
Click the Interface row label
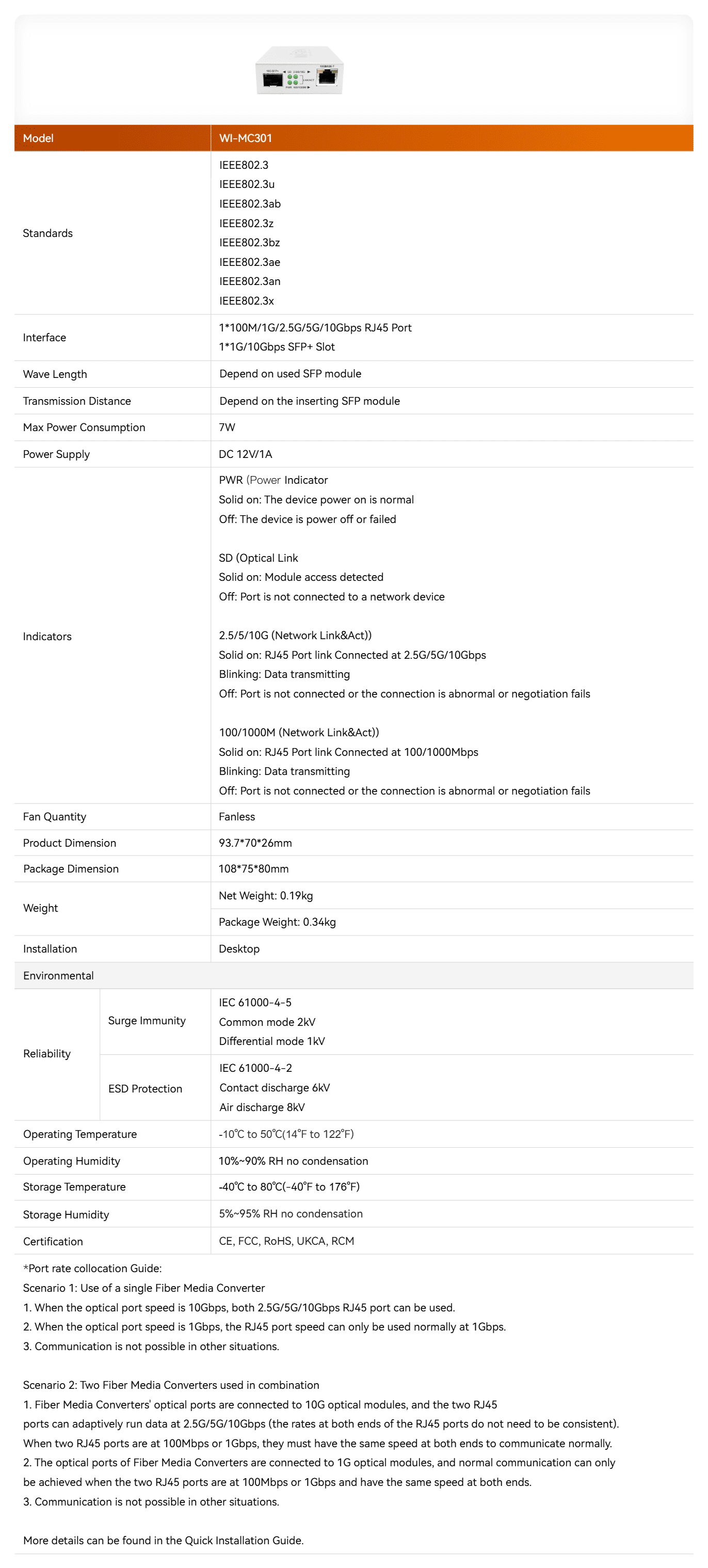44,337
